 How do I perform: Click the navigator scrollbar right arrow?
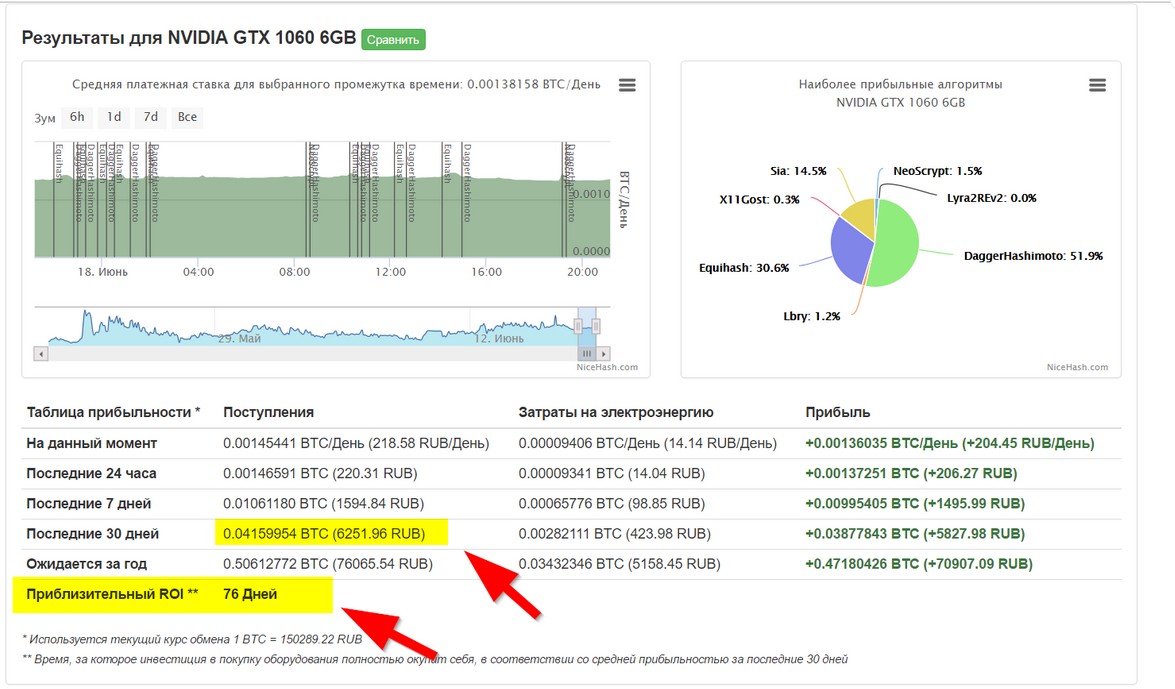604,354
